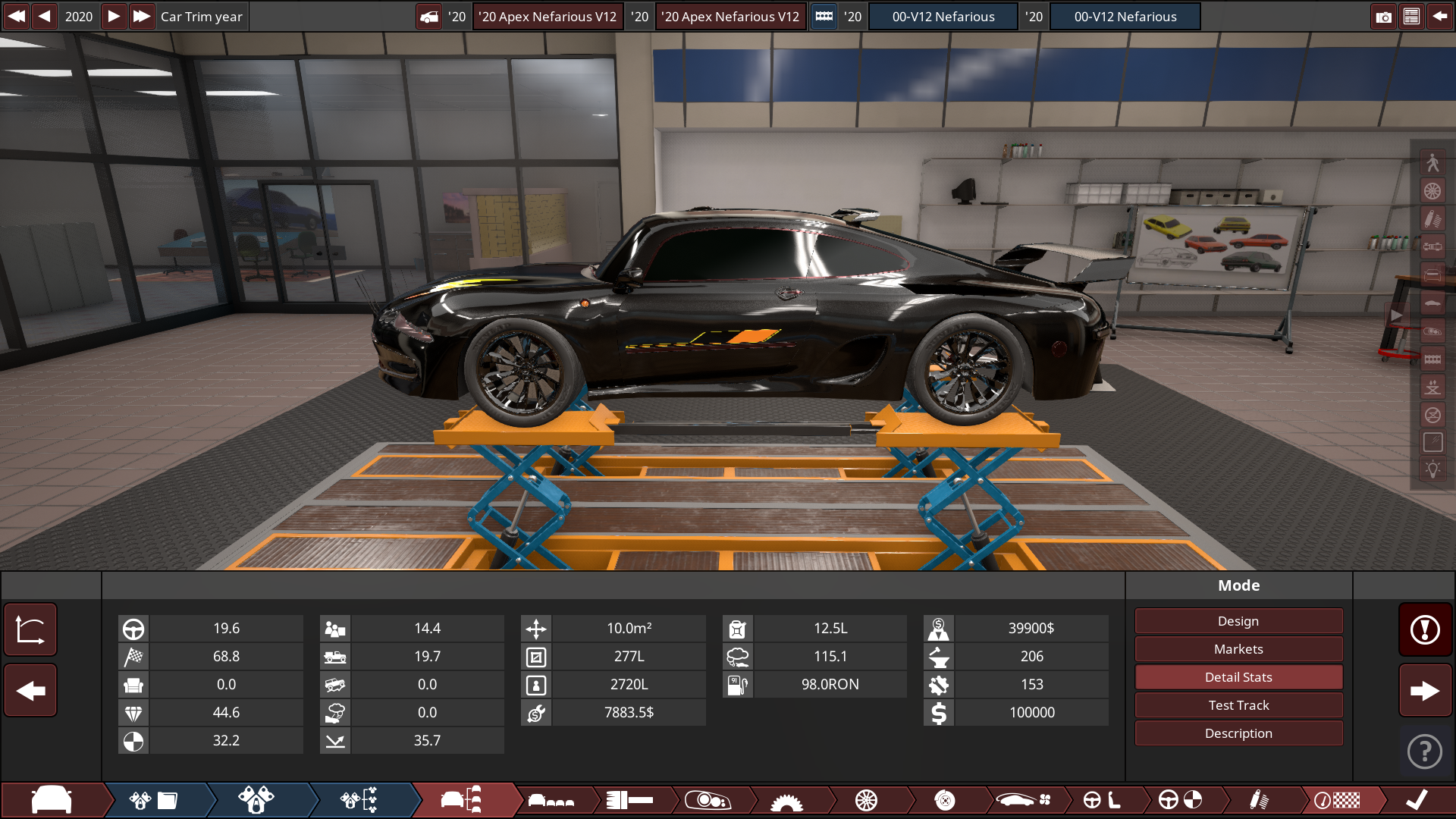Open the camera photo mode icon

(1383, 16)
